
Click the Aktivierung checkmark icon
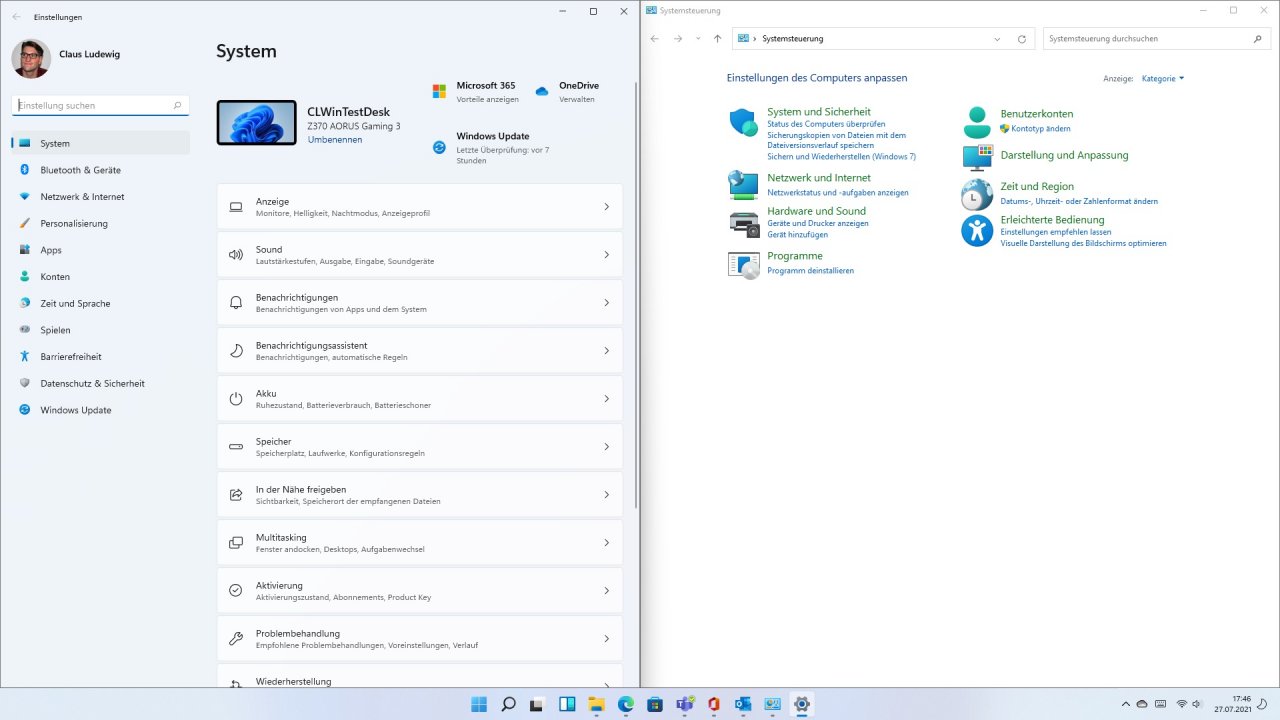click(x=236, y=591)
